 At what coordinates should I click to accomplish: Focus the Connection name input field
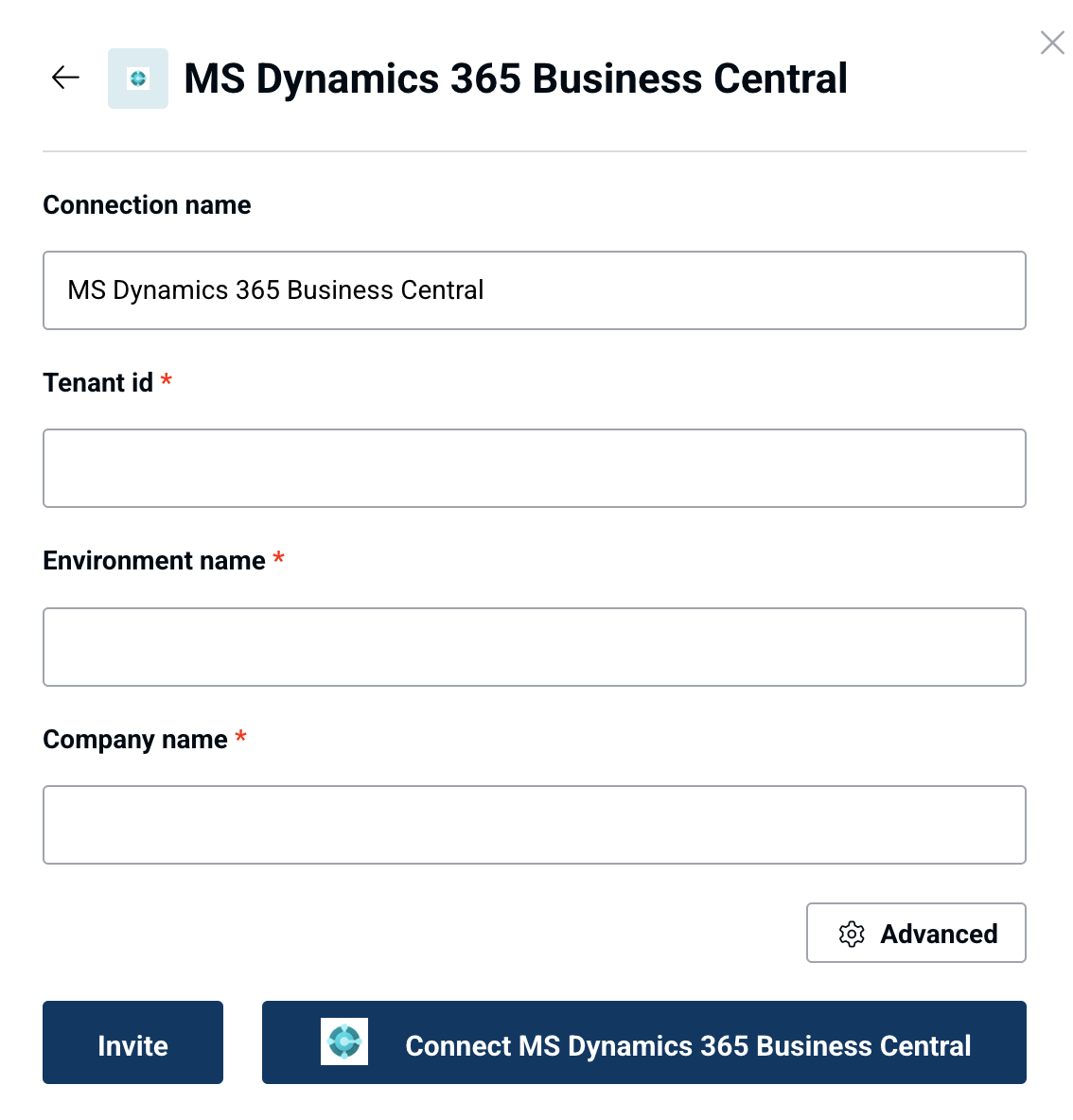pos(535,290)
